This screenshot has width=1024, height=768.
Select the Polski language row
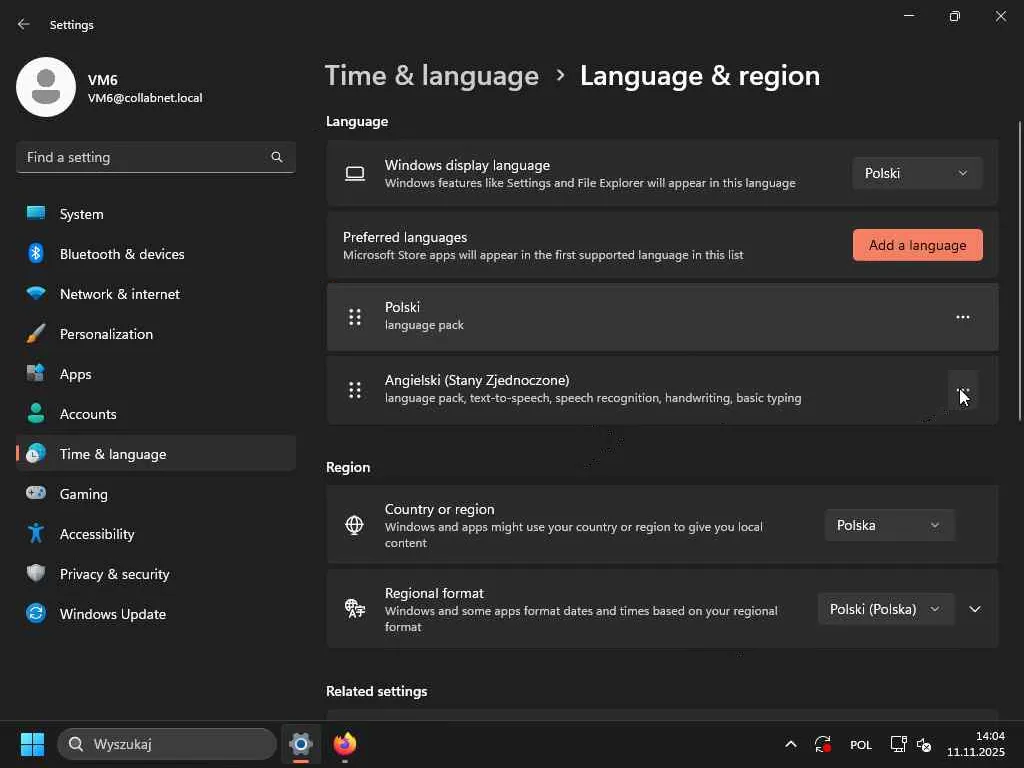click(x=662, y=317)
